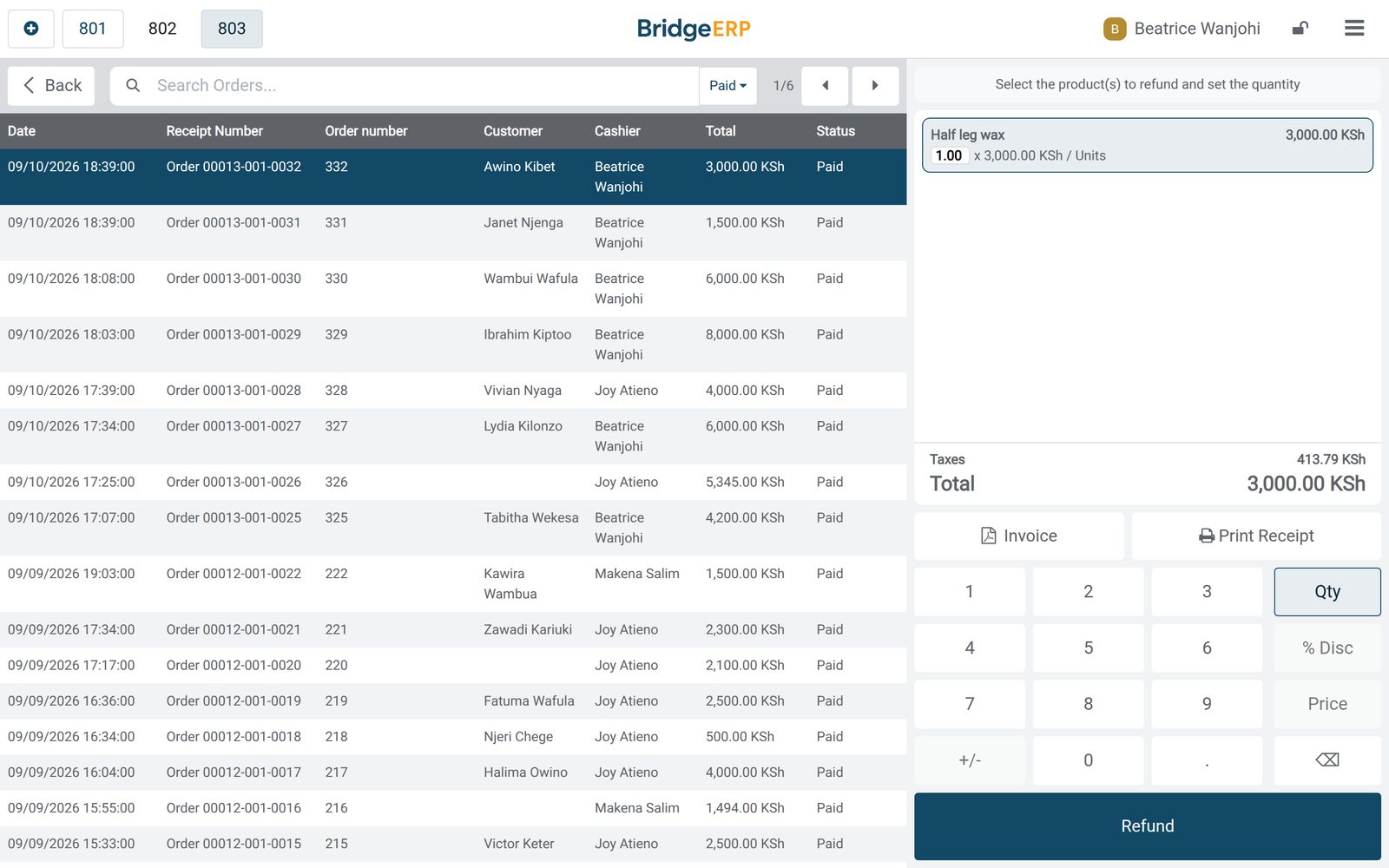Select order 00012-001-0017 for Halima Owino

click(x=453, y=773)
